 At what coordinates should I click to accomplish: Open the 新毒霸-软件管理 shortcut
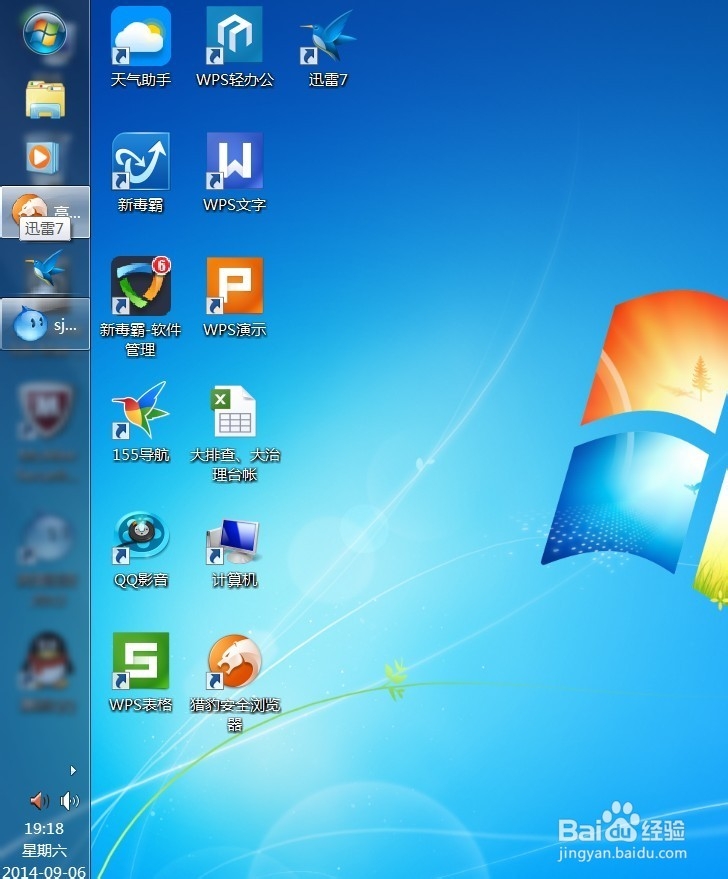click(x=141, y=307)
